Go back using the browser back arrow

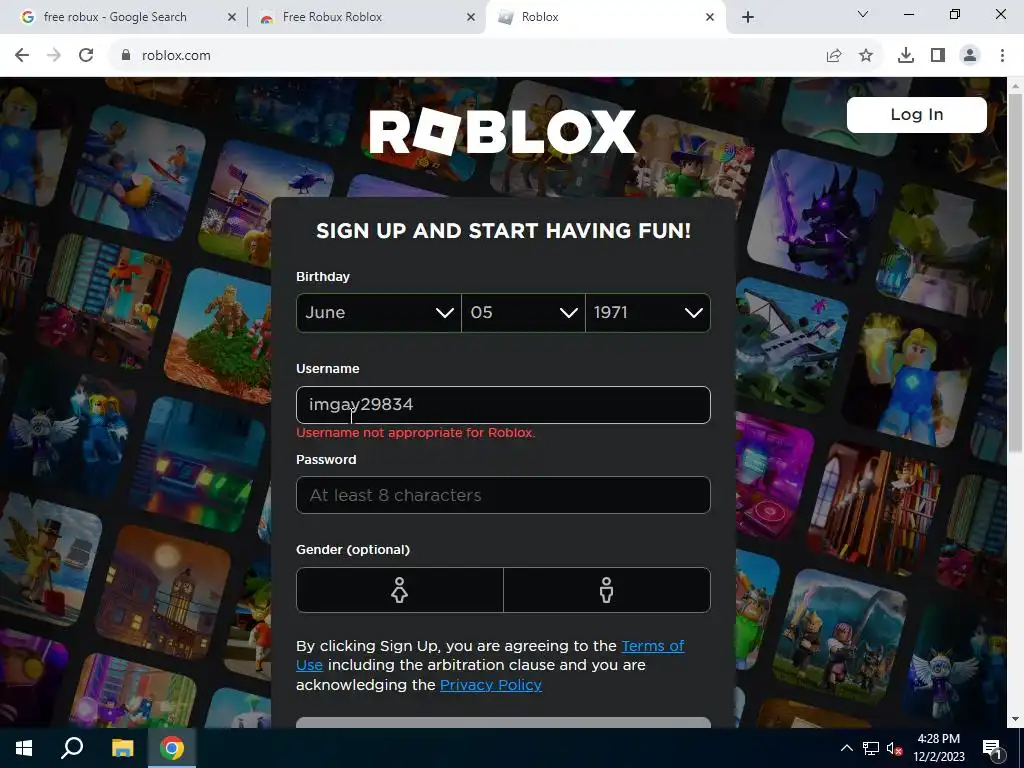[22, 56]
